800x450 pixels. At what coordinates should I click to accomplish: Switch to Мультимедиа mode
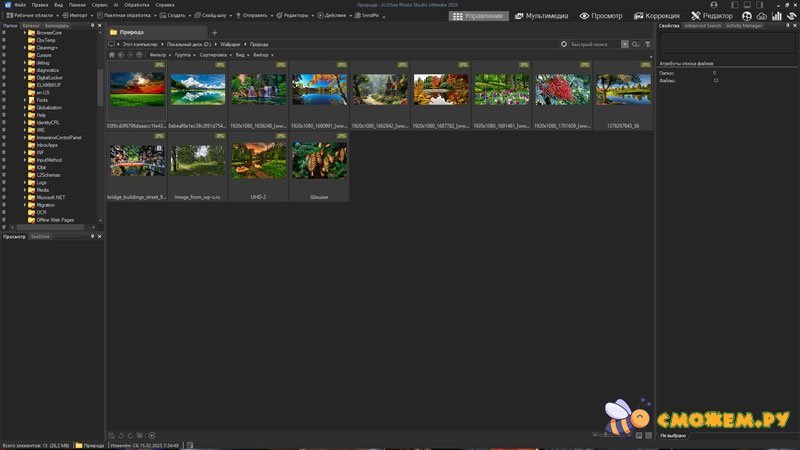(540, 16)
